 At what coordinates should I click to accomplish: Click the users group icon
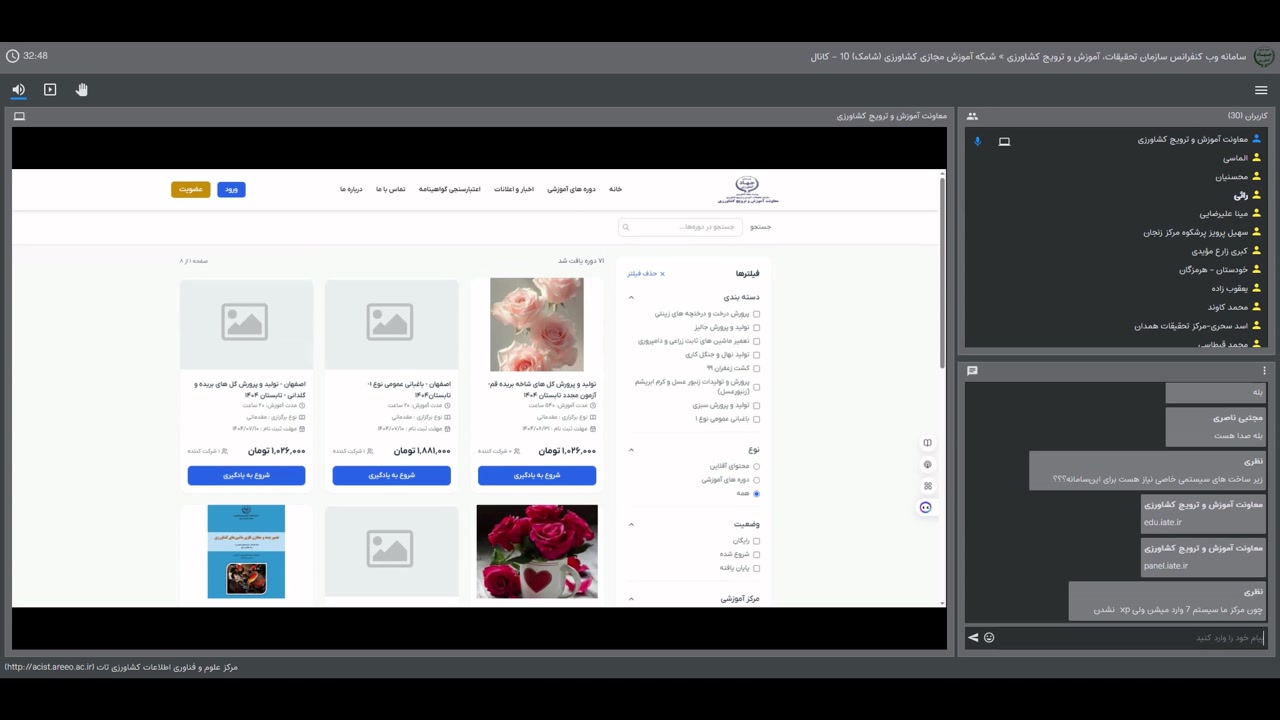click(x=972, y=116)
